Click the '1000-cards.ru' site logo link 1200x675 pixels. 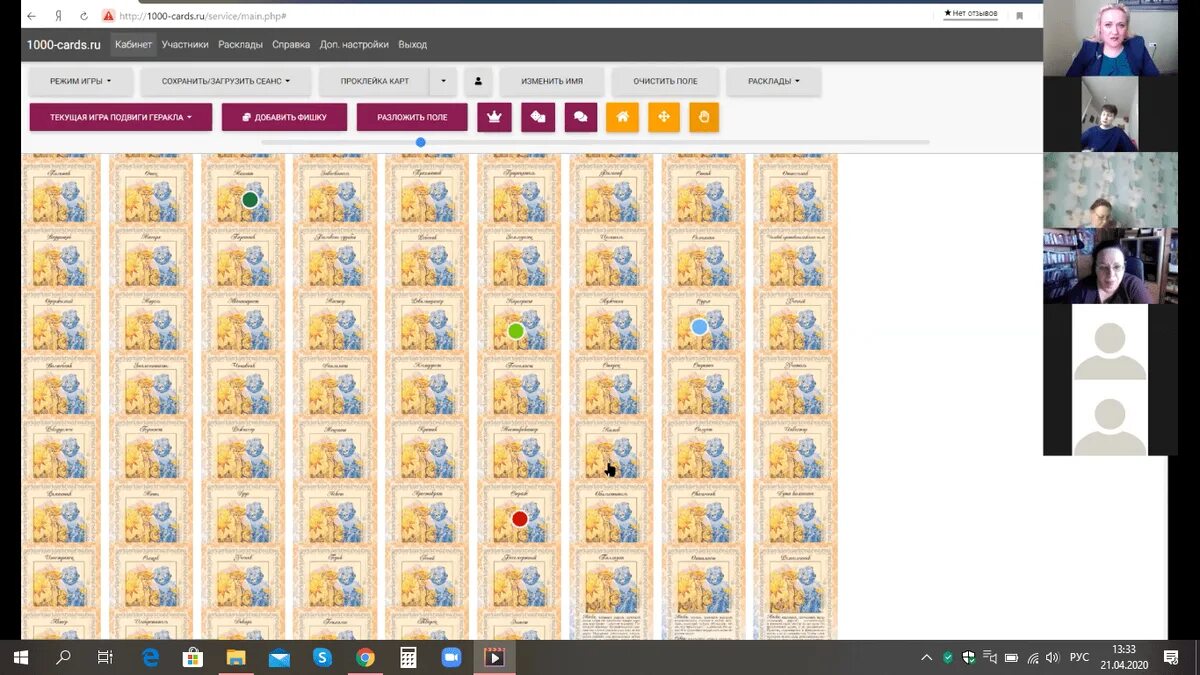click(x=63, y=44)
